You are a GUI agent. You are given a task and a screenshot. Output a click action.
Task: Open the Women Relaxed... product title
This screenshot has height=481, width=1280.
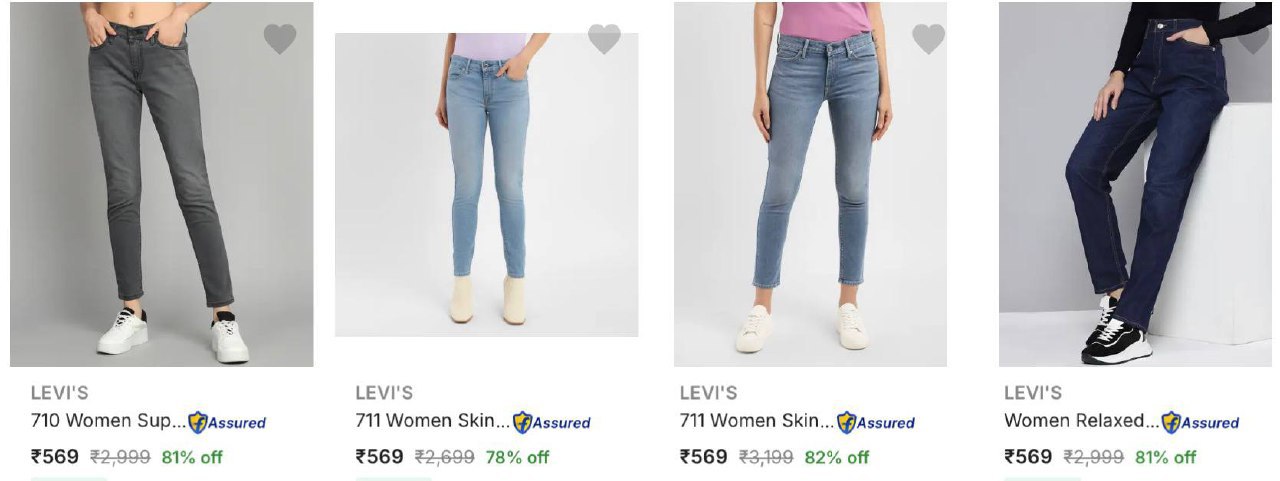[1080, 421]
